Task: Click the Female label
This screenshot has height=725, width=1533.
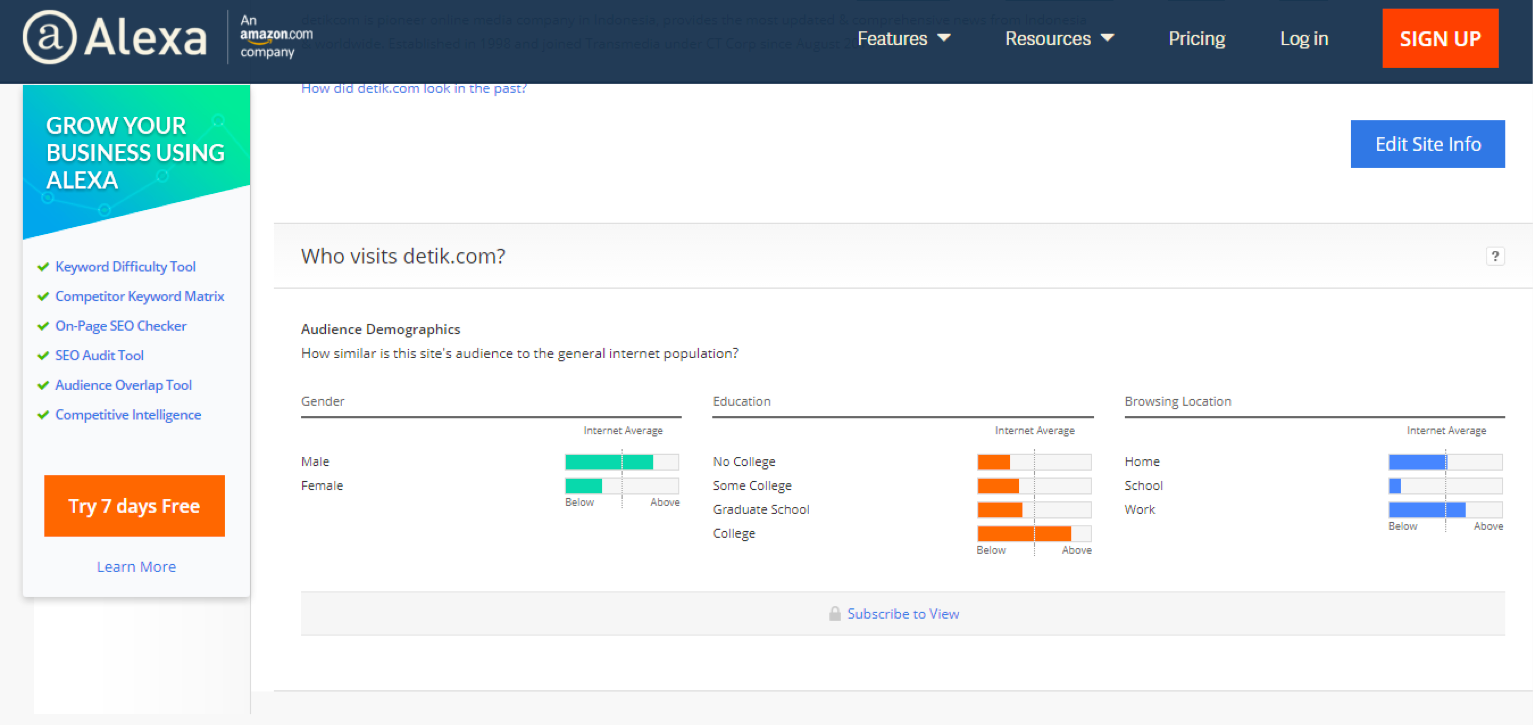Action: coord(322,486)
